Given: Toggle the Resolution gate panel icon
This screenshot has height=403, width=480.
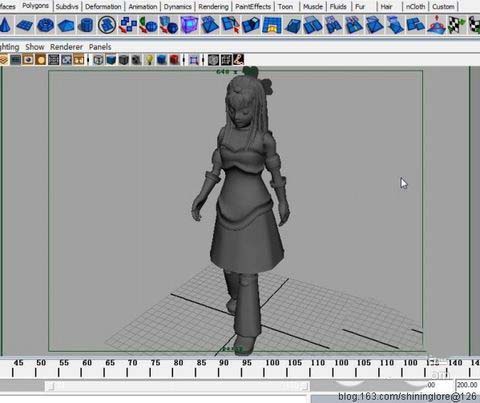Looking at the screenshot, I should click(79, 60).
